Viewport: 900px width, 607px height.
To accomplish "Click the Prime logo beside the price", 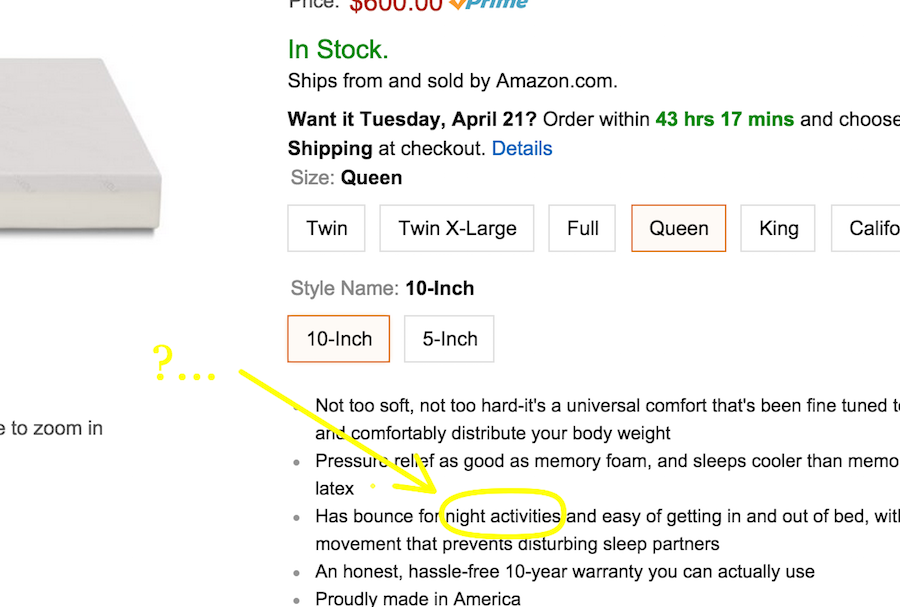I will click(490, 4).
